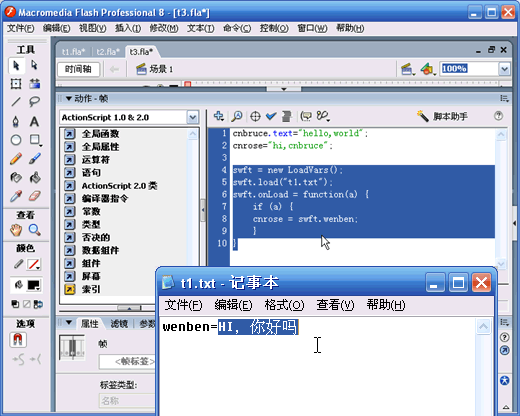Click the Notepad scroll up arrow
The height and width of the screenshot is (416, 520).
point(483,326)
